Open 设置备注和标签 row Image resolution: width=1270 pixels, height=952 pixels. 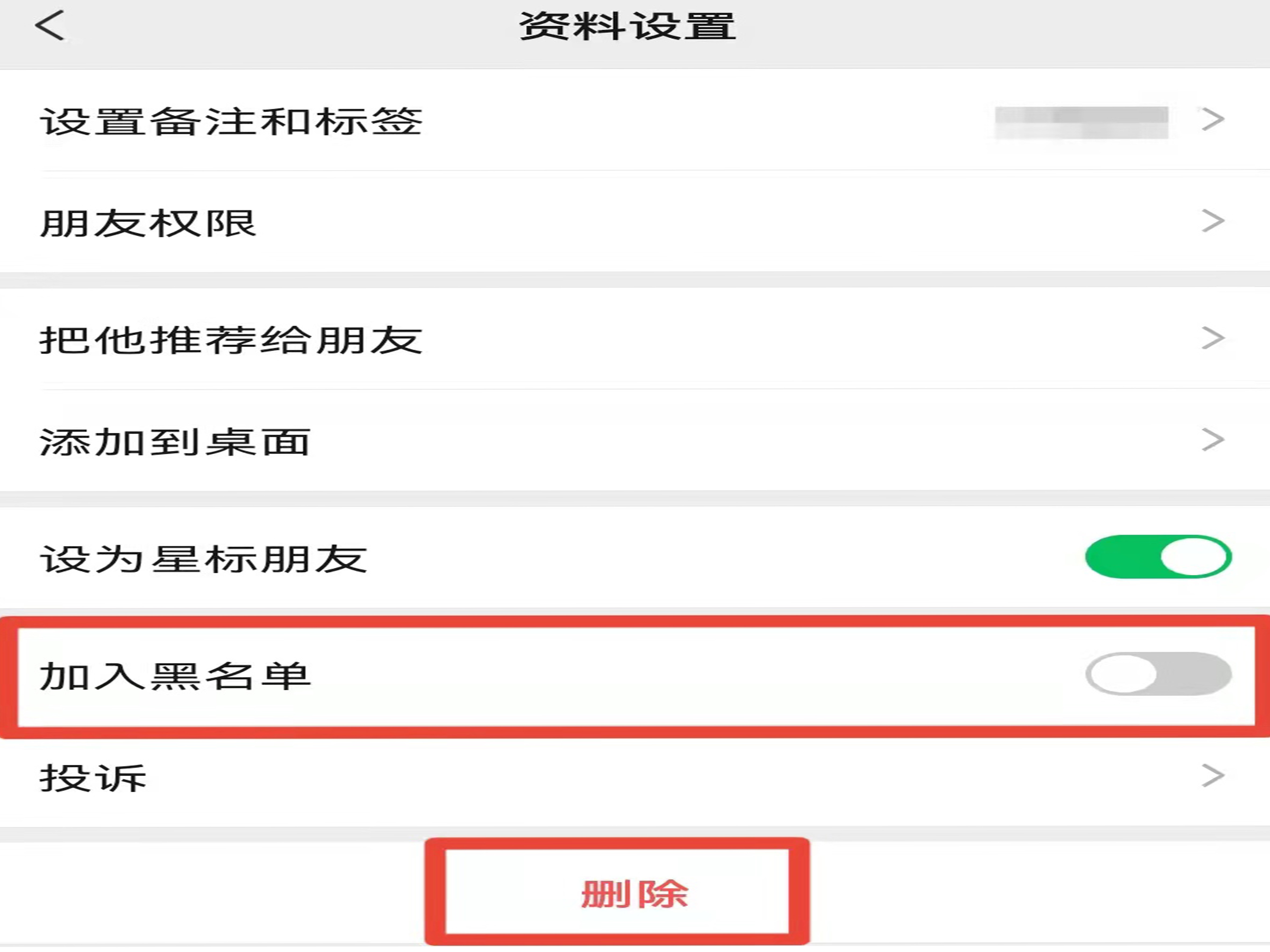(635, 120)
